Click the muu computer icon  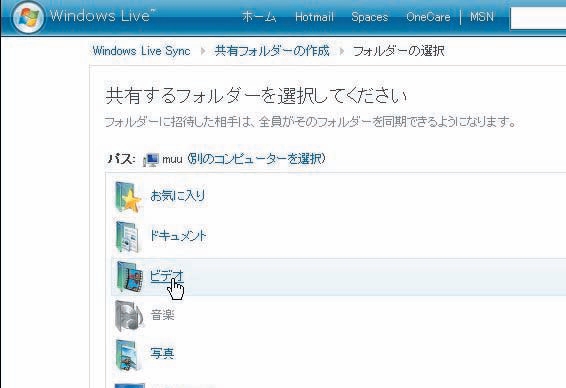(x=151, y=160)
